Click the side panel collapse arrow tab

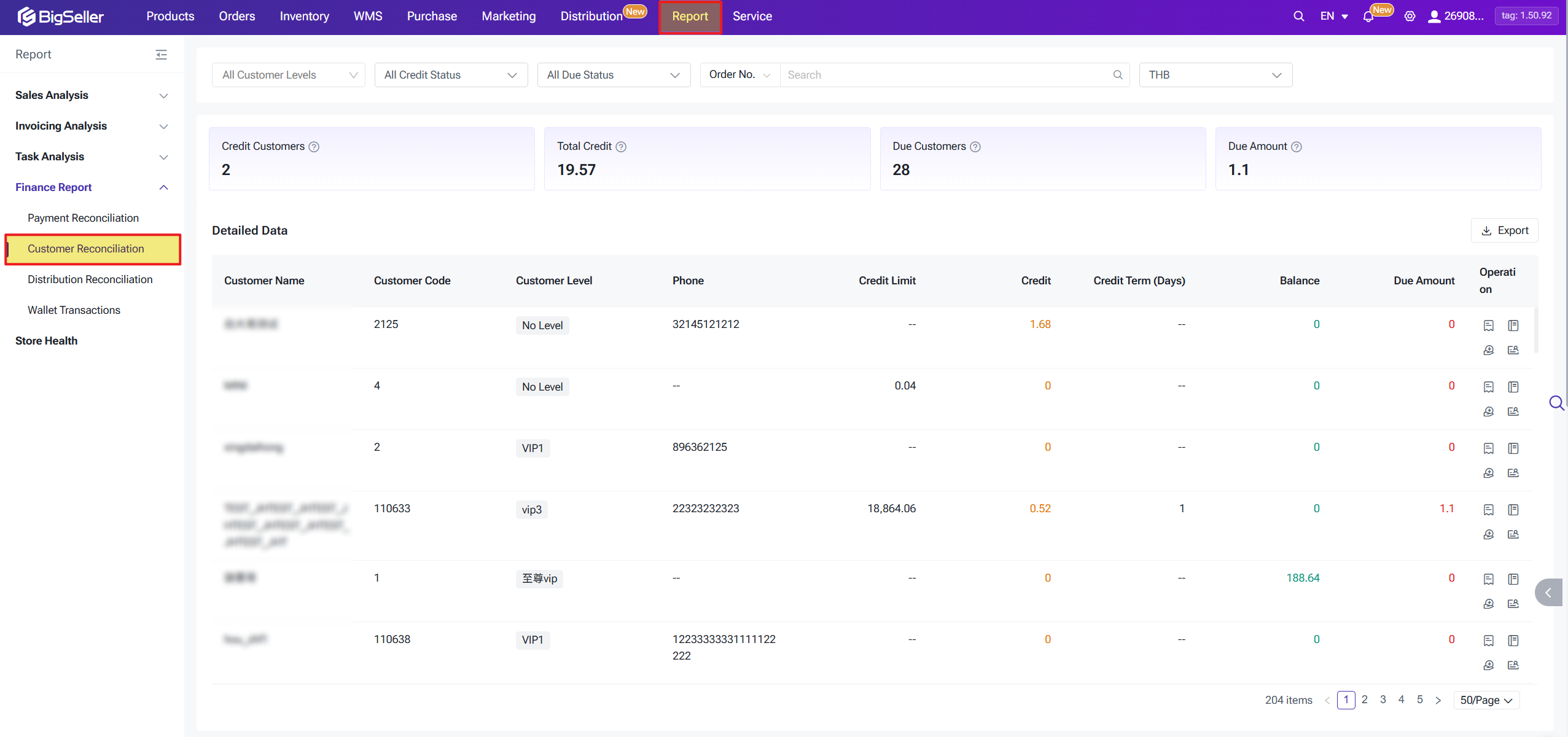point(1548,593)
